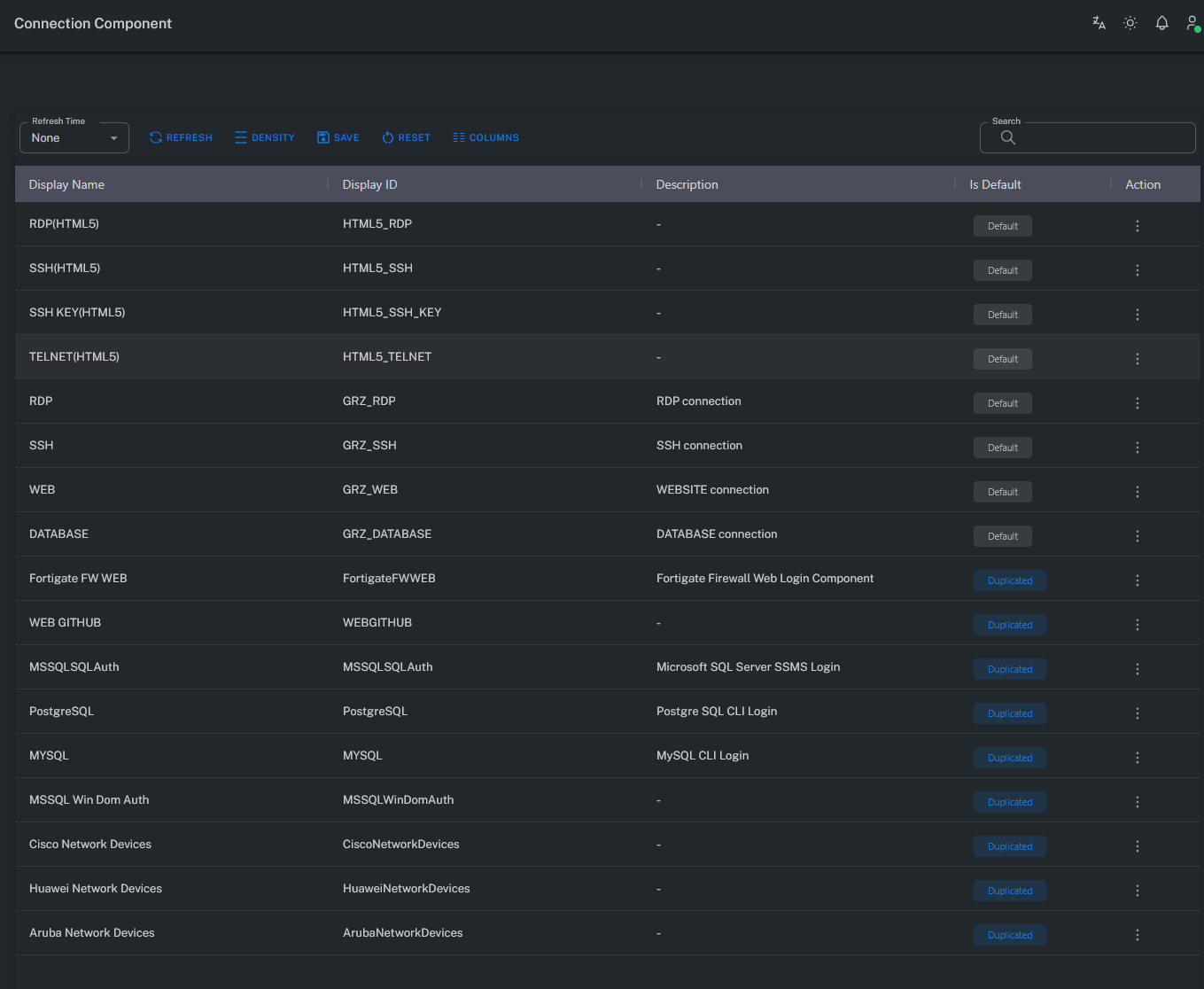Click Save in the toolbar
The height and width of the screenshot is (989, 1204).
pyautogui.click(x=338, y=138)
